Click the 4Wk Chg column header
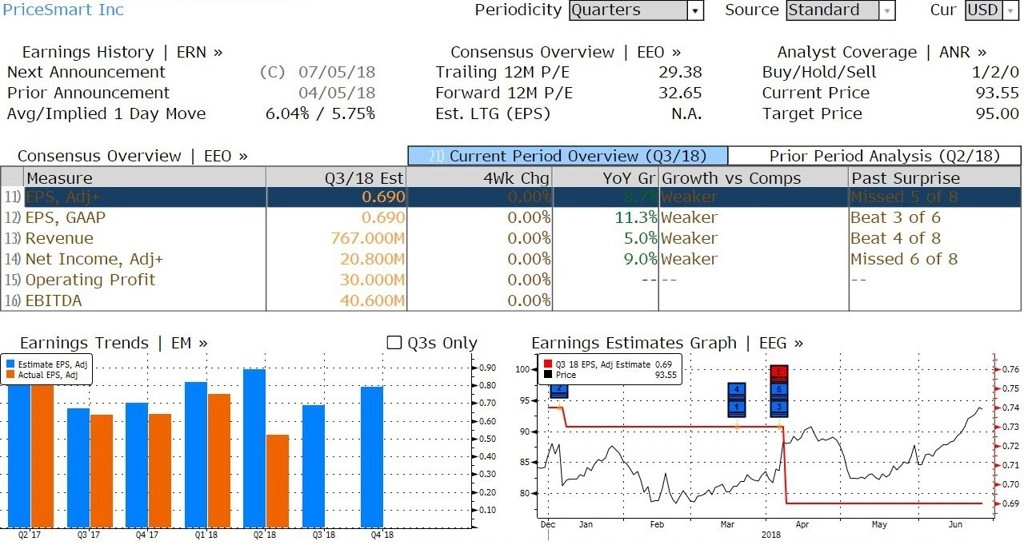Image resolution: width=1024 pixels, height=545 pixels. [x=479, y=178]
